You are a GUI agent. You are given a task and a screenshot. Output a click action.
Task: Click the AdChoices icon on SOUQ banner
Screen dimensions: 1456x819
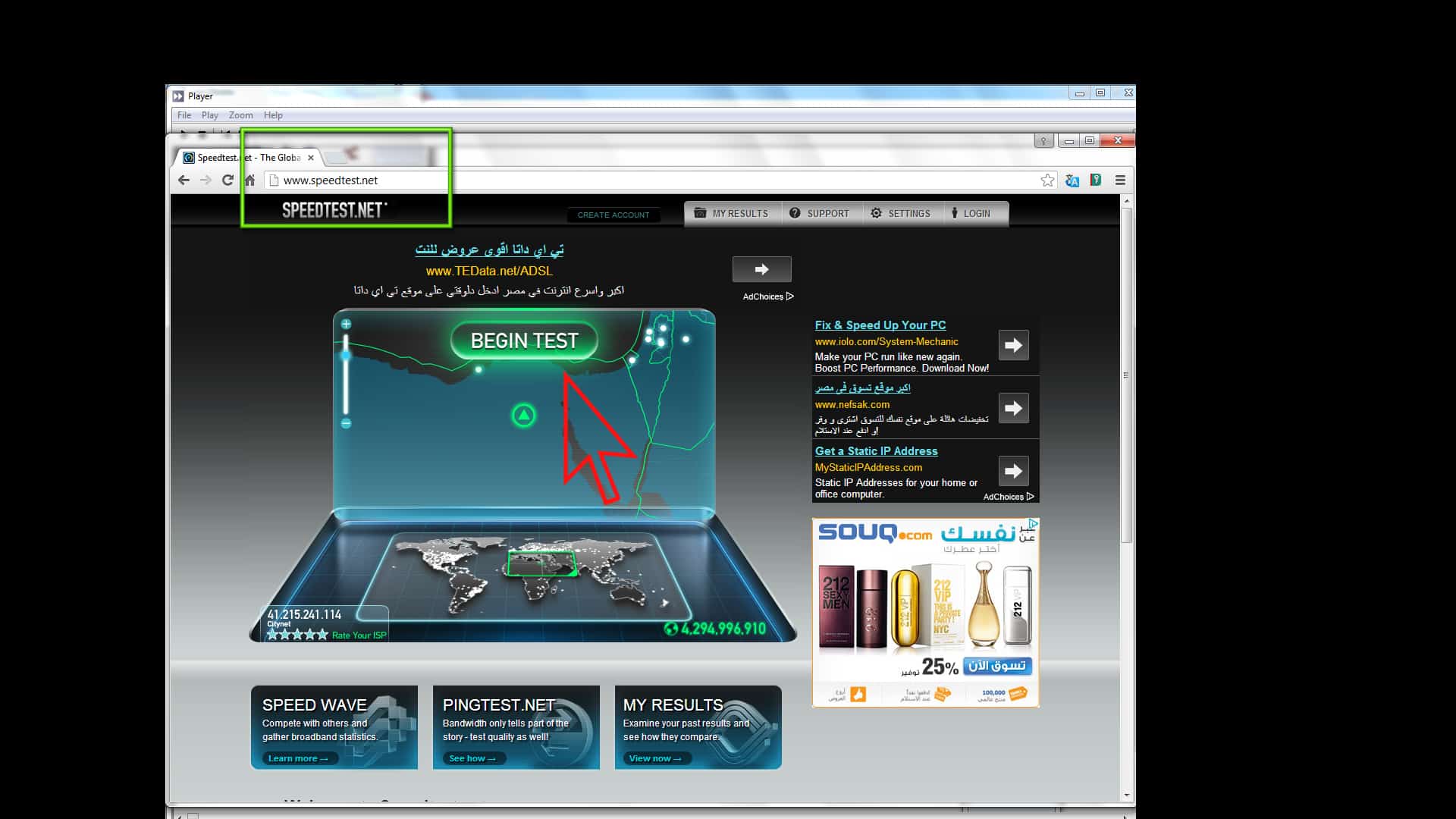point(1033,523)
